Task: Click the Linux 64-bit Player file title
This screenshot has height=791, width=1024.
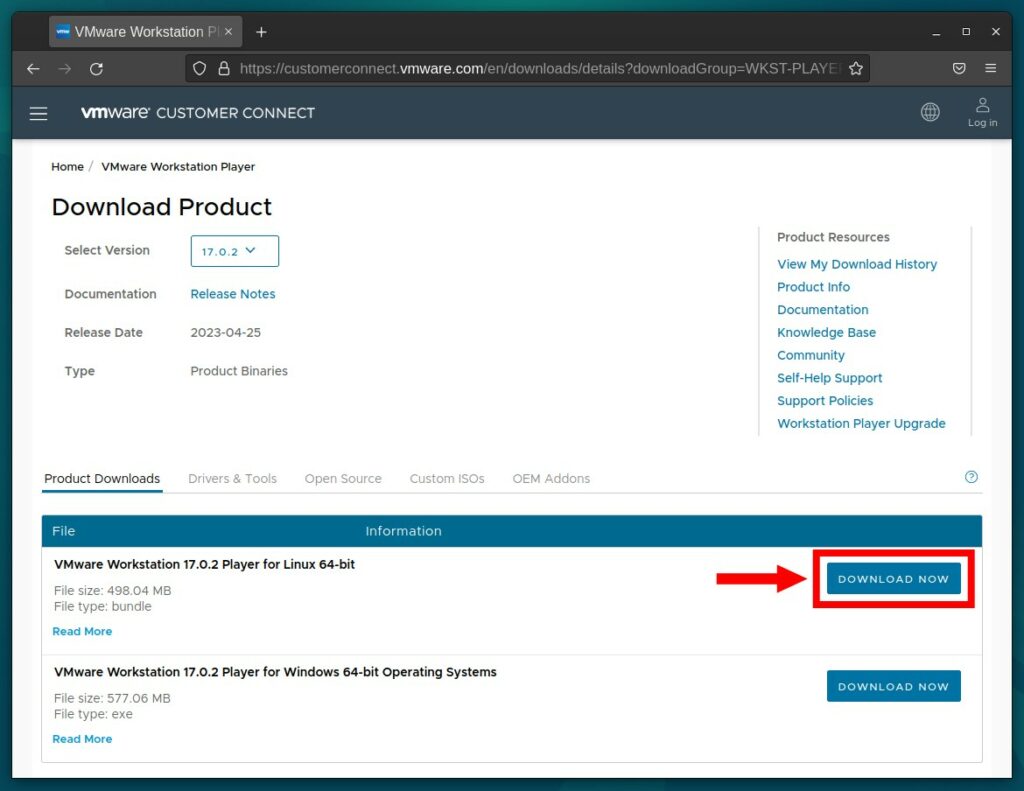Action: [204, 564]
